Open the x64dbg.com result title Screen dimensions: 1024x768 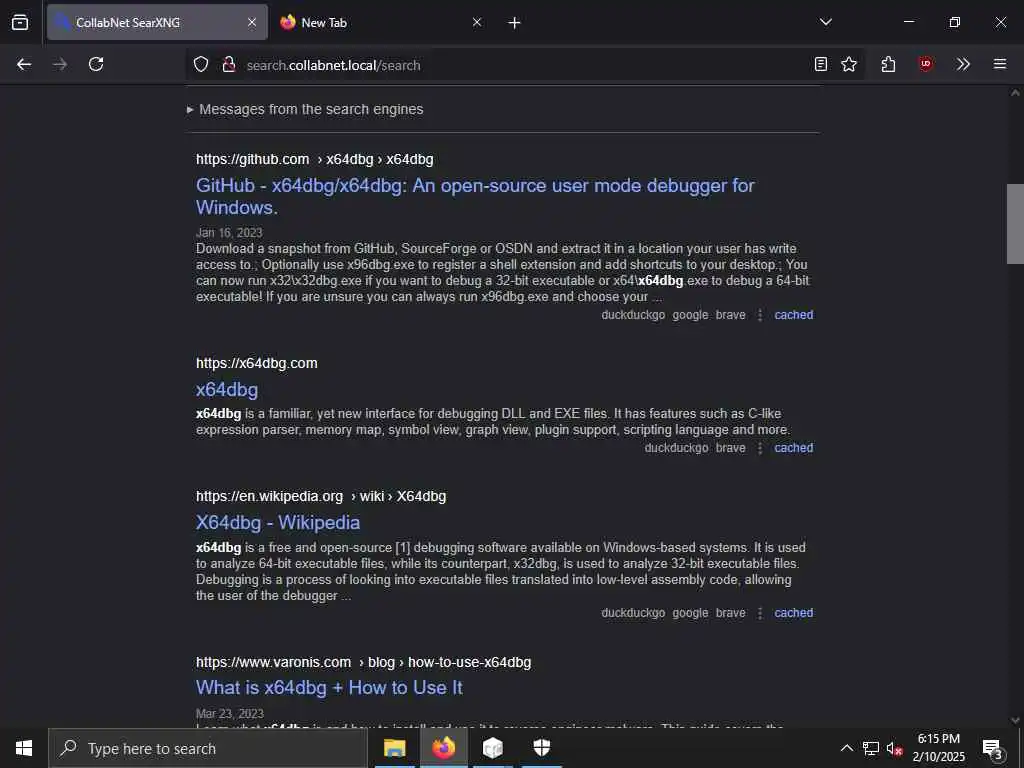227,390
